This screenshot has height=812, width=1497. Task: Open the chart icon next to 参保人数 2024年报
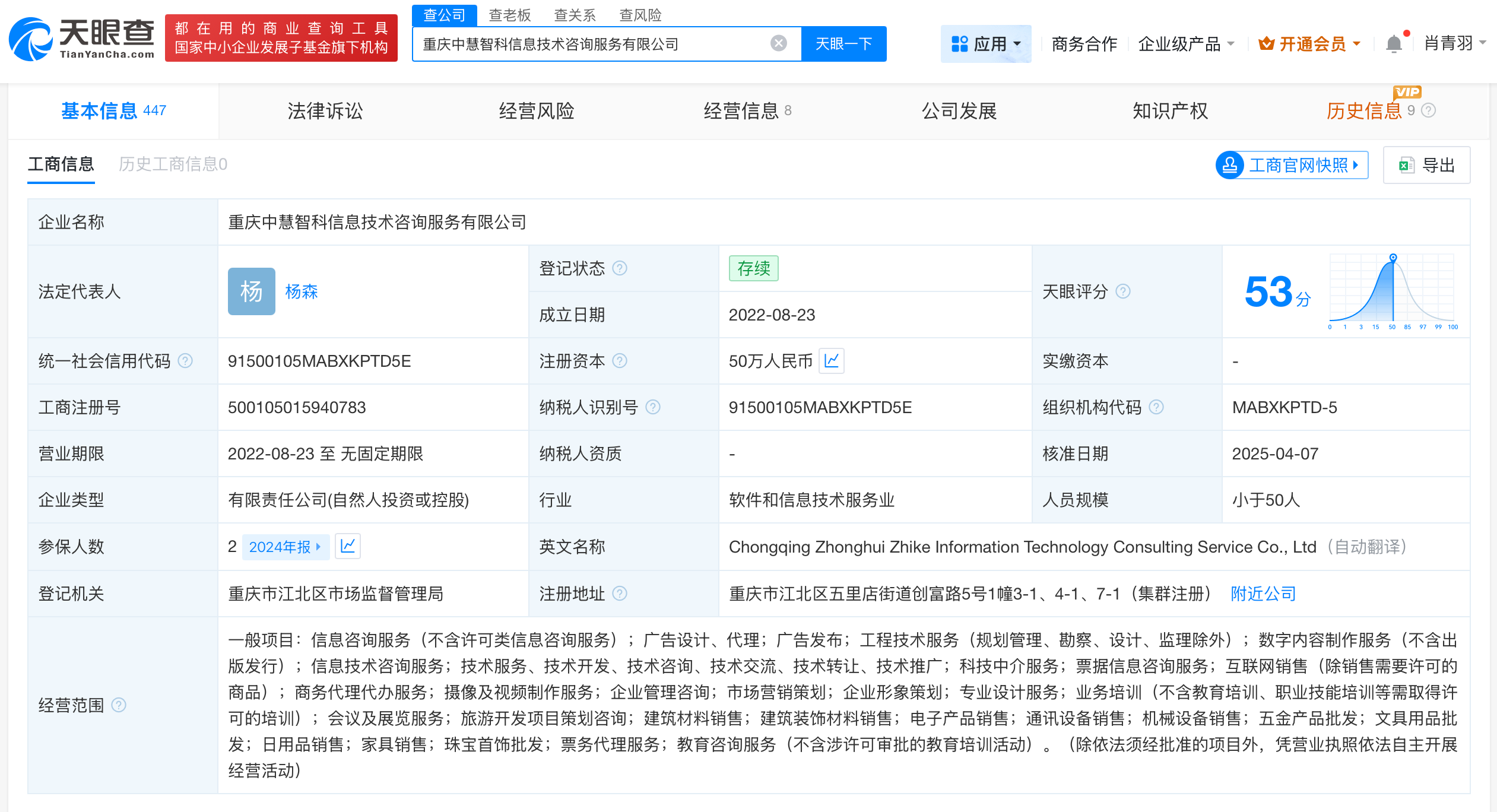(x=348, y=547)
